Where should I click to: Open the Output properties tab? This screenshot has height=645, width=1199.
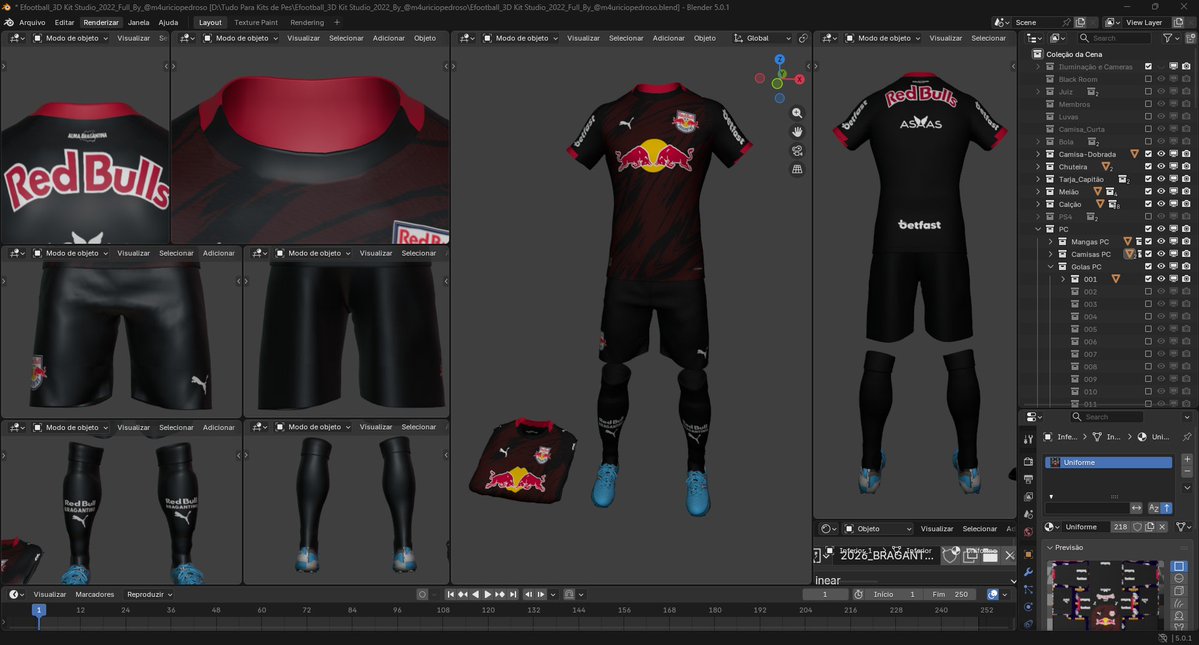click(x=1028, y=479)
